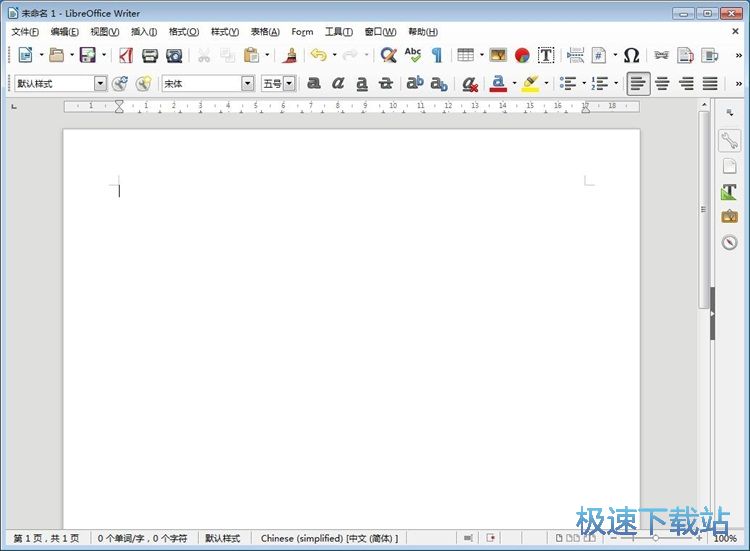Insert a special character with Omega icon
750x551 pixels.
(x=631, y=56)
